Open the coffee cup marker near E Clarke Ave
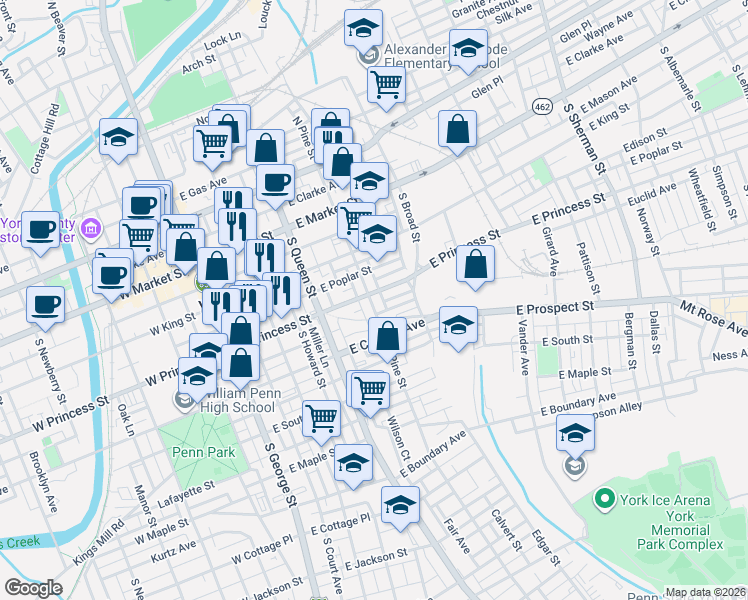This screenshot has height=600, width=748. [275, 186]
